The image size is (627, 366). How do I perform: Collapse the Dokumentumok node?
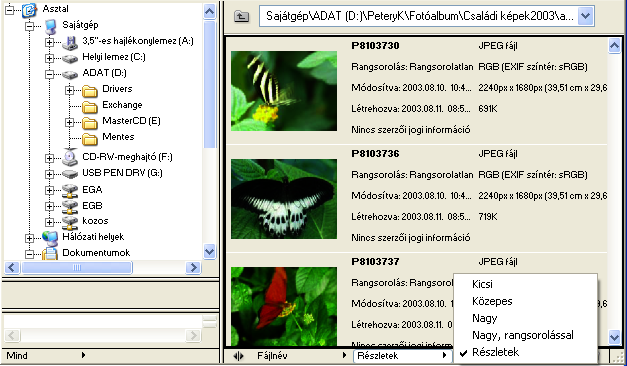click(x=29, y=254)
